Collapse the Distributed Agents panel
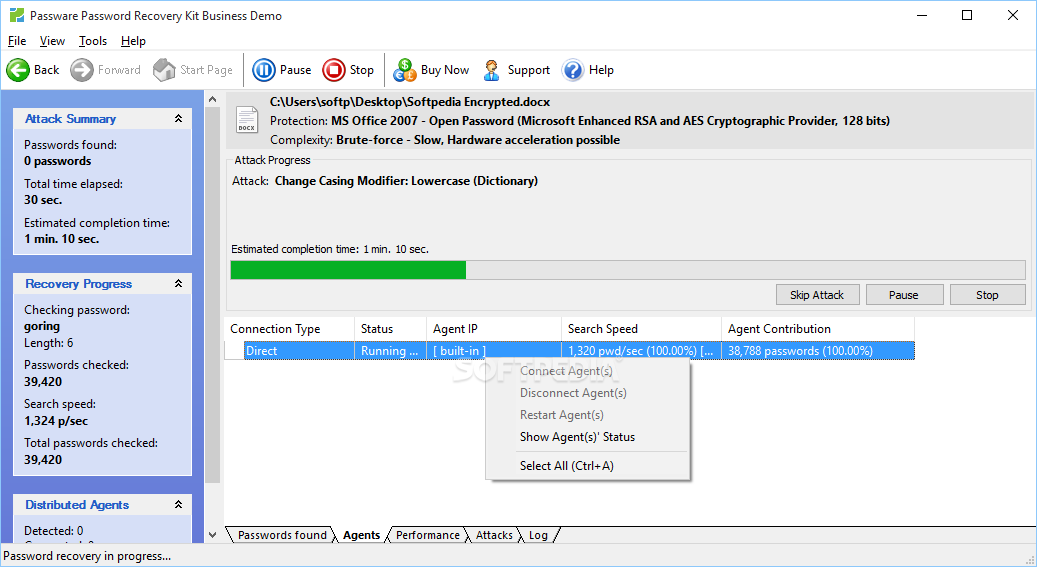This screenshot has width=1037, height=567. pos(179,504)
